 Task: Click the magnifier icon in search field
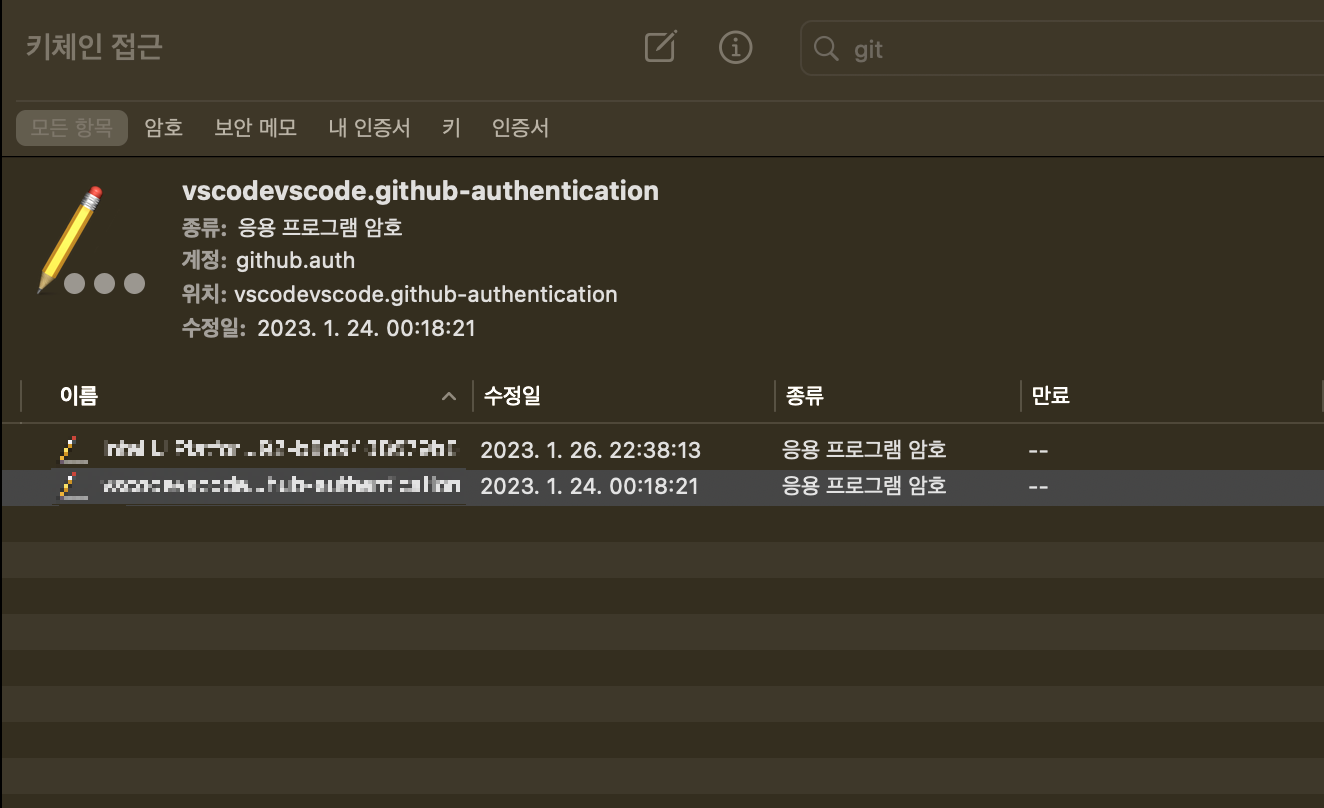826,49
